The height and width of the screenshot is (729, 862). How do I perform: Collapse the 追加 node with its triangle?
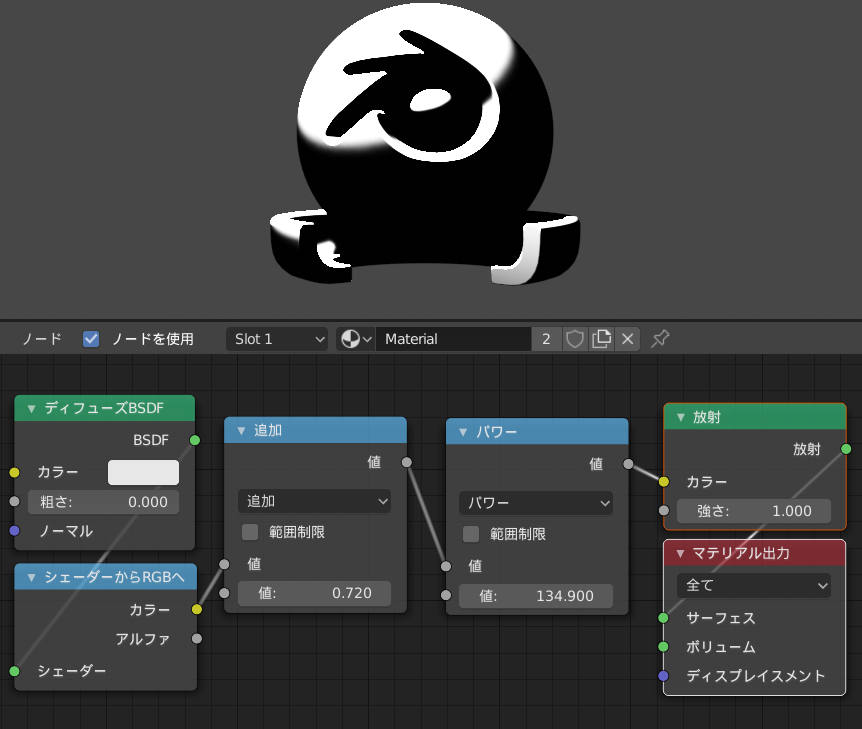[x=241, y=431]
